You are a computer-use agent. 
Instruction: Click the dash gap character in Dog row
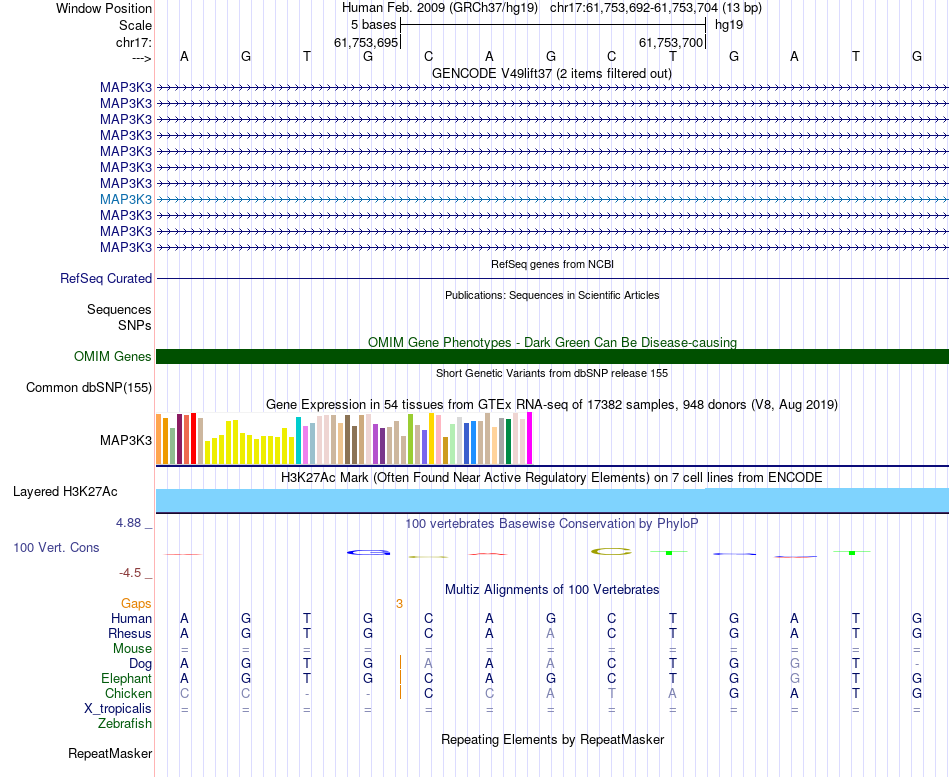click(917, 664)
